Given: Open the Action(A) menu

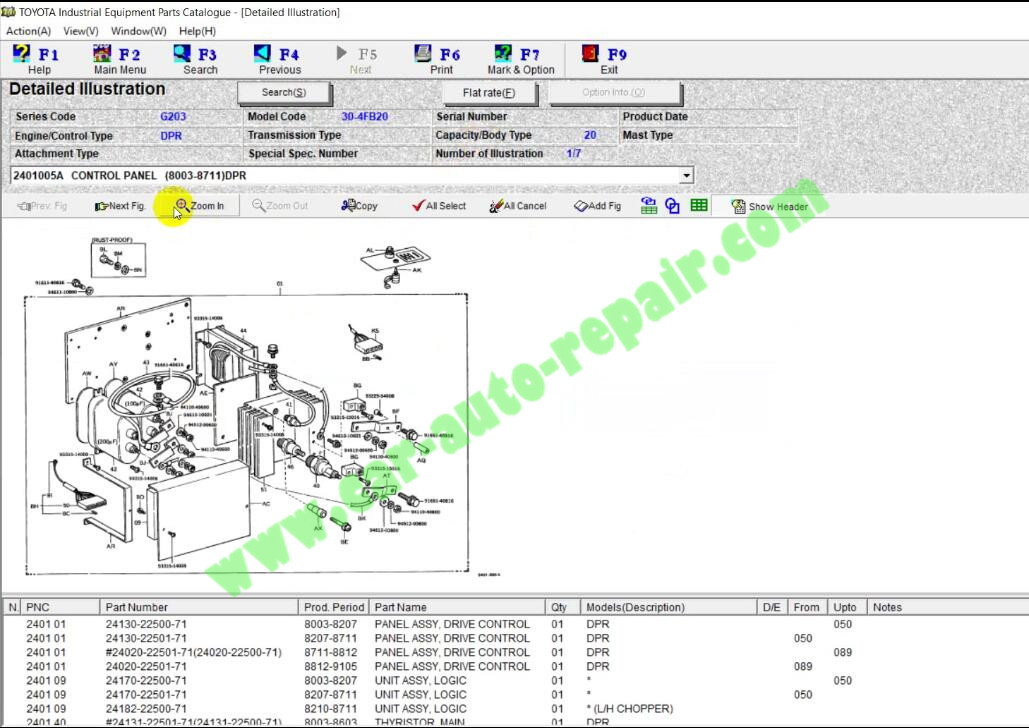Looking at the screenshot, I should tap(28, 31).
